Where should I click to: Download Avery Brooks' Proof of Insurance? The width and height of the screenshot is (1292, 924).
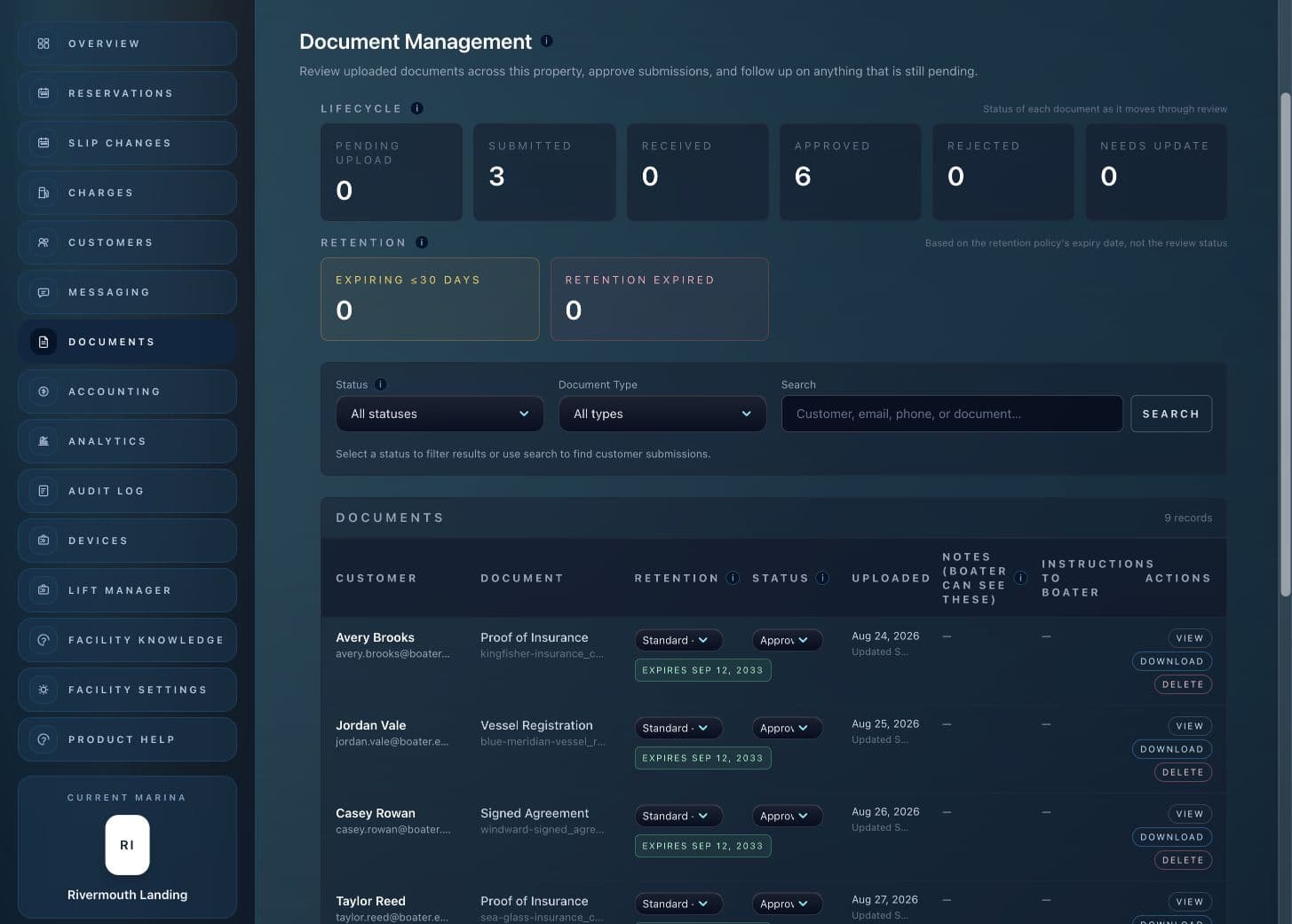point(1171,661)
